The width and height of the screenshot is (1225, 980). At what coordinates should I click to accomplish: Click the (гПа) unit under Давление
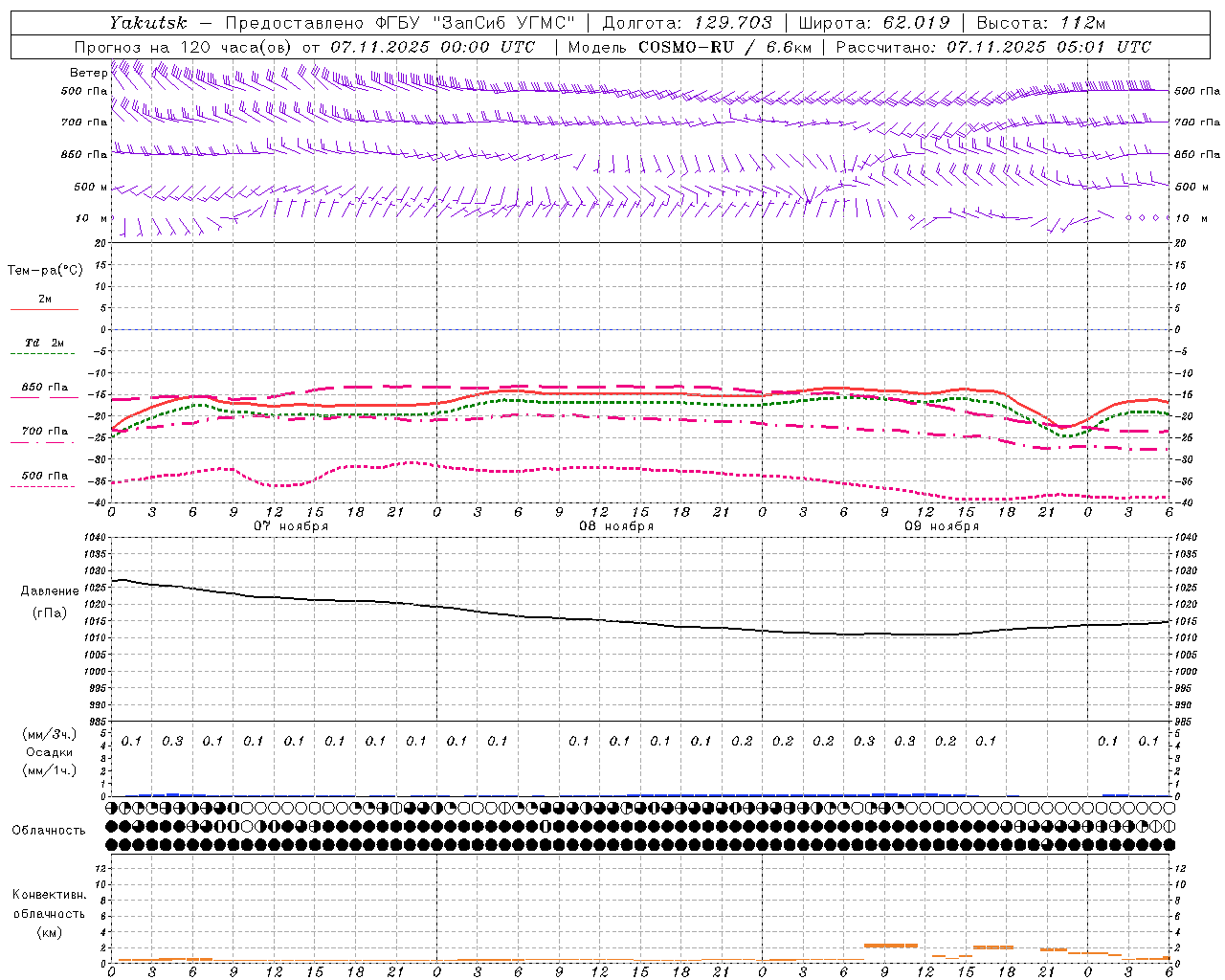point(49,612)
